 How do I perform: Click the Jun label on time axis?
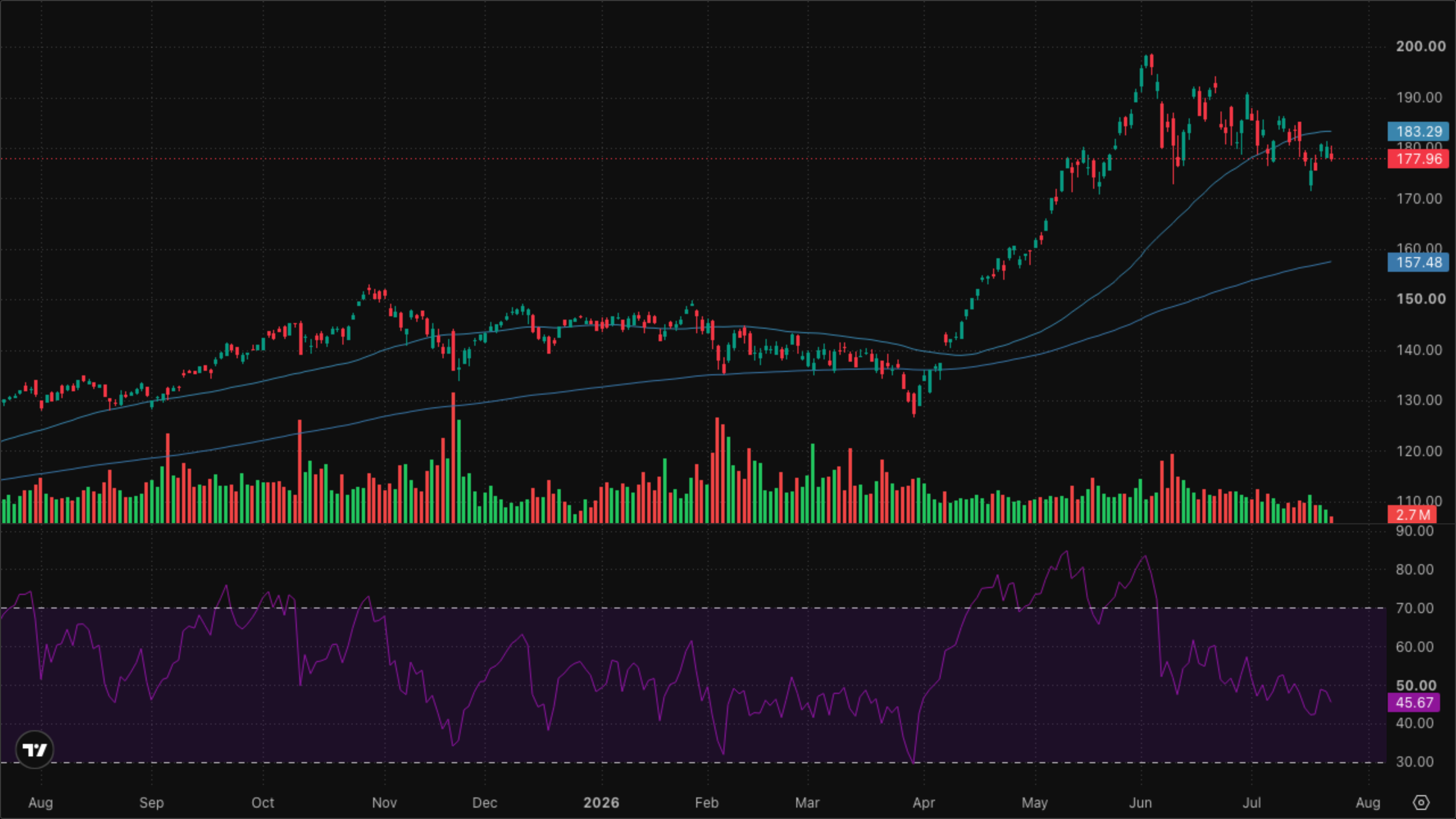[x=1140, y=803]
